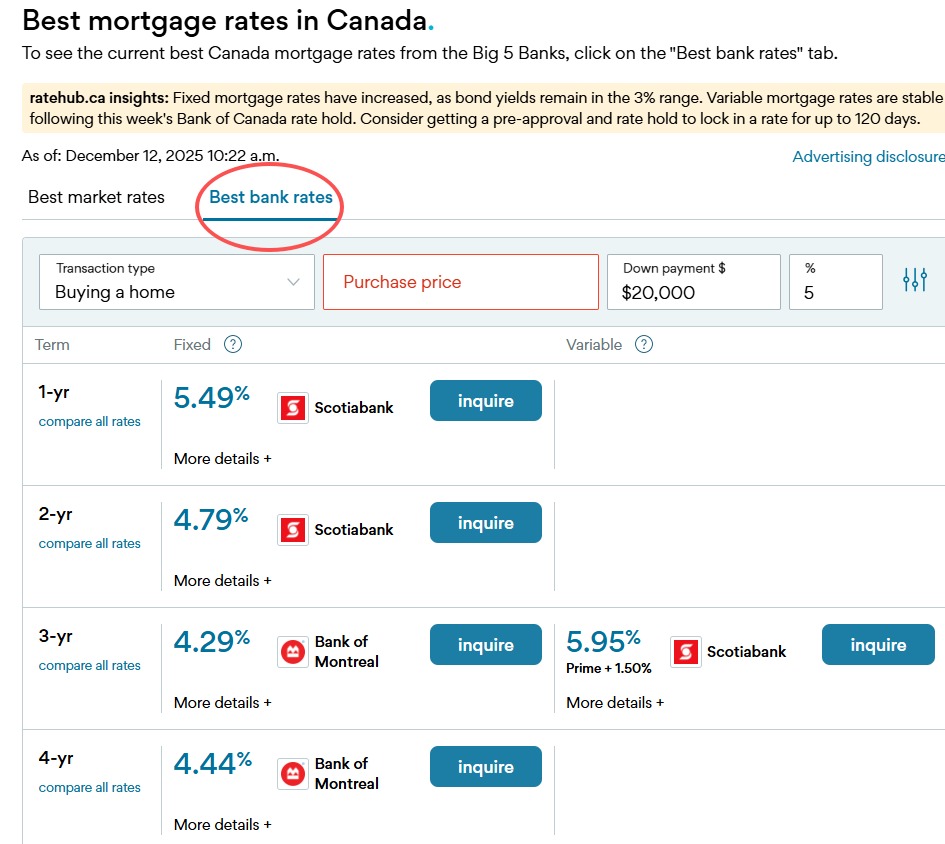Open the Advertising disclosure link

click(x=867, y=157)
